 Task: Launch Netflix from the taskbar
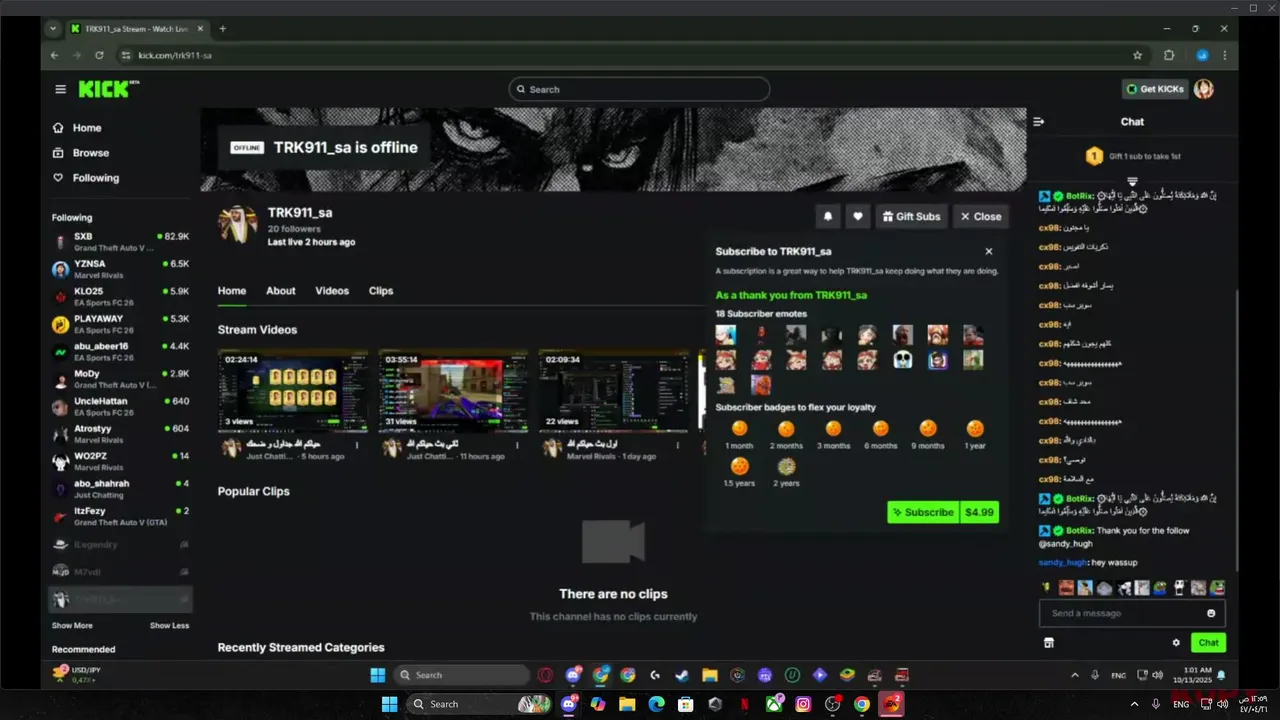coord(744,704)
